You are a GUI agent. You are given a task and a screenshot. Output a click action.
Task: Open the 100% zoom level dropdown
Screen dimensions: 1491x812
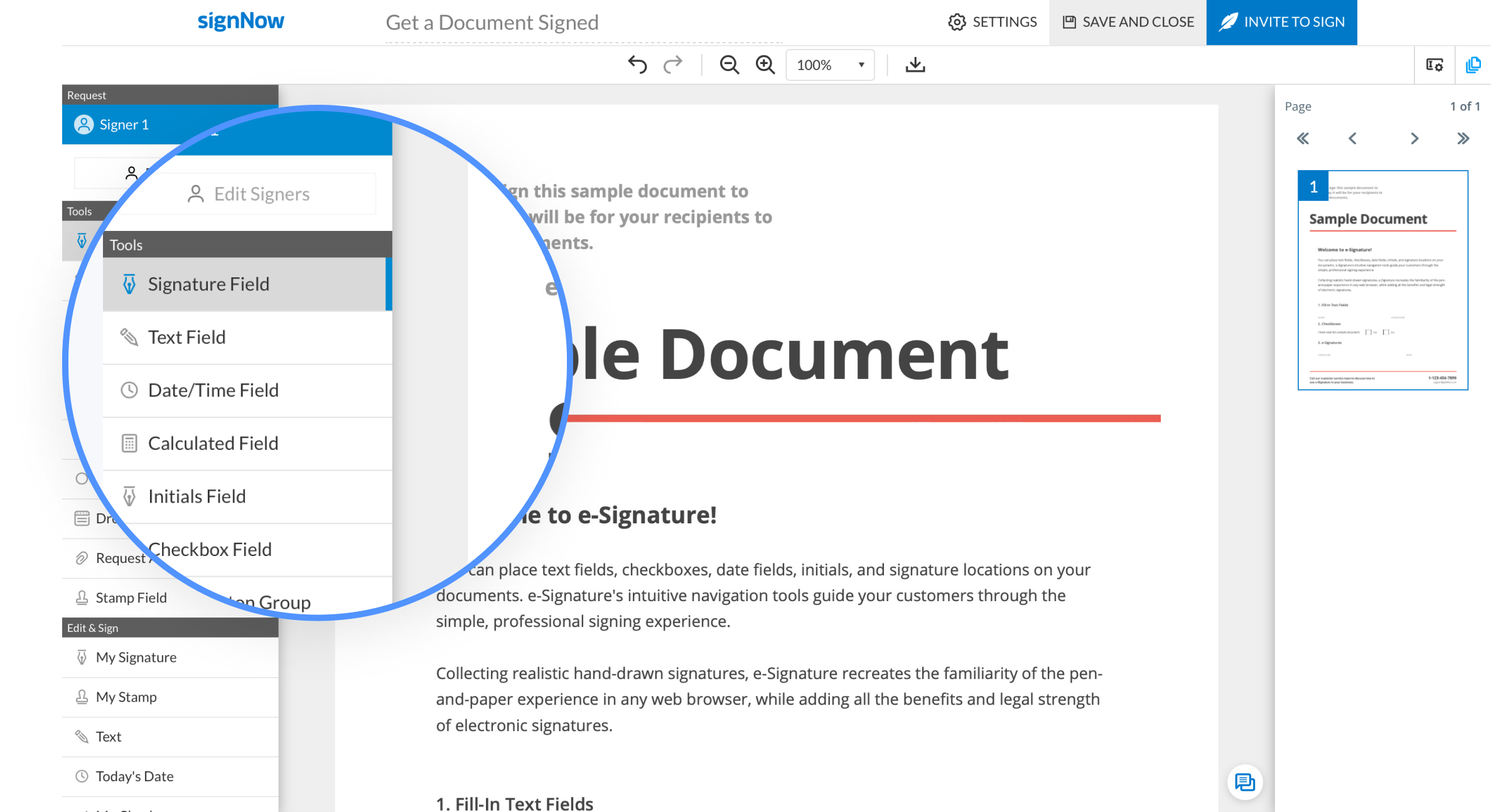pyautogui.click(x=830, y=65)
